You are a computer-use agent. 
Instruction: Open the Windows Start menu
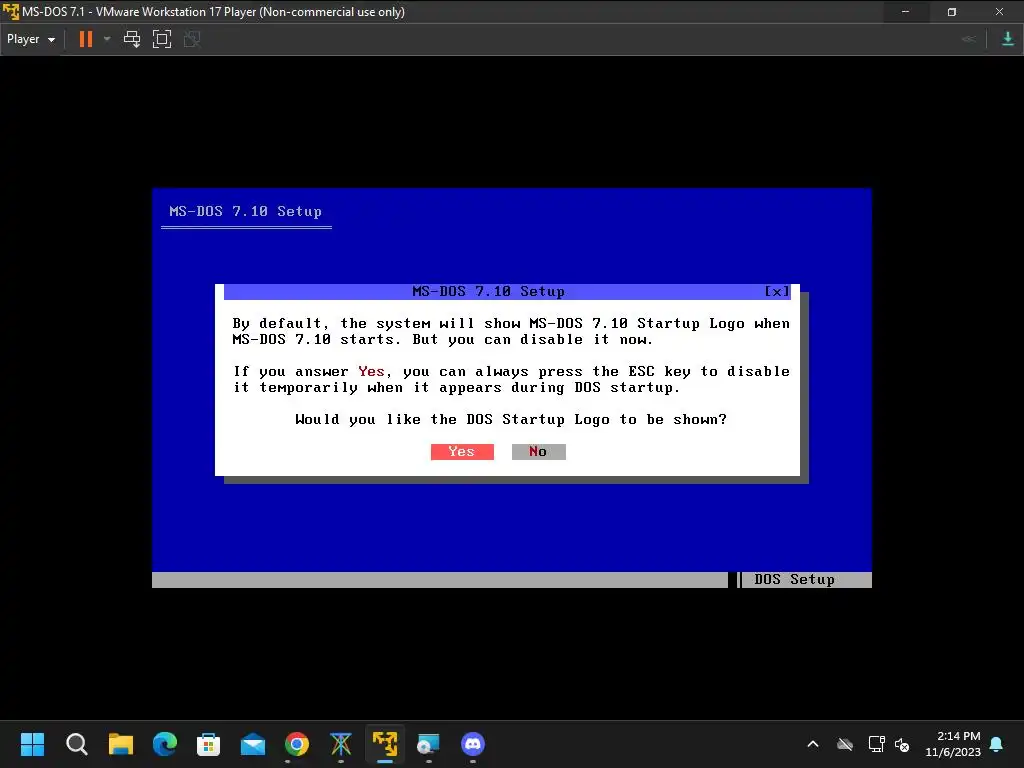(32, 744)
